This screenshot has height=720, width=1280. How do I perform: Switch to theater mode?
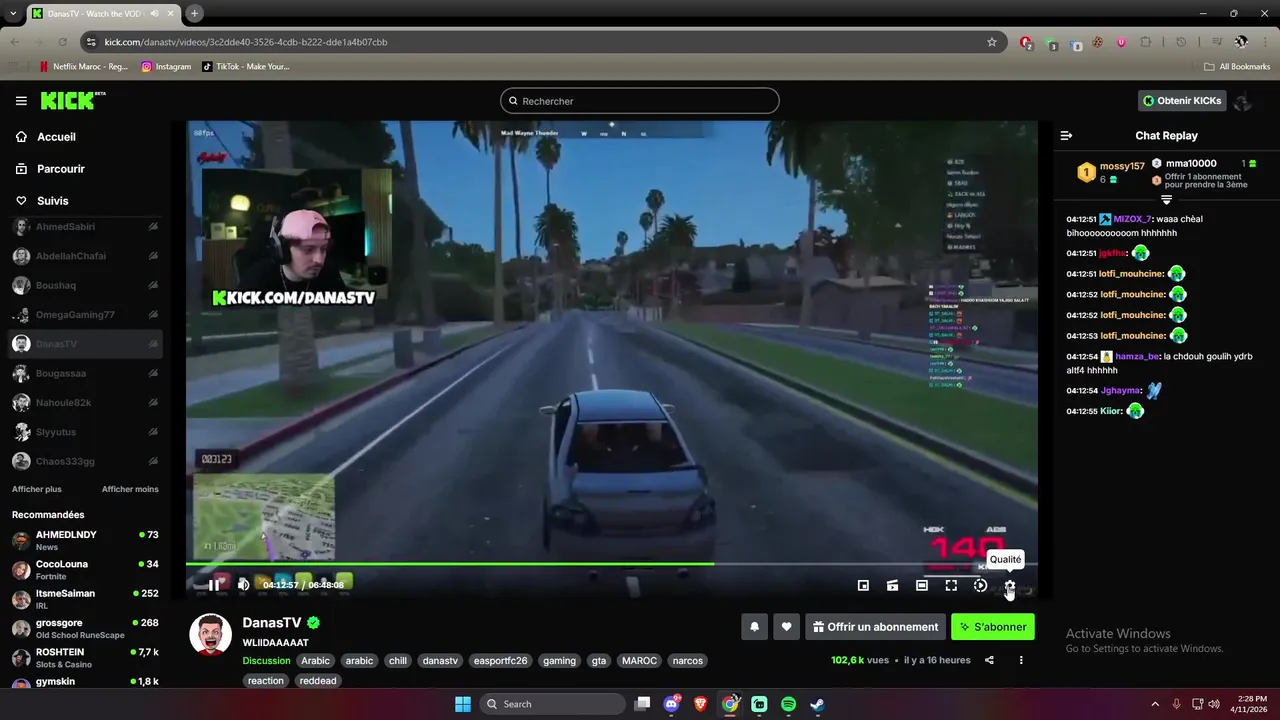922,586
